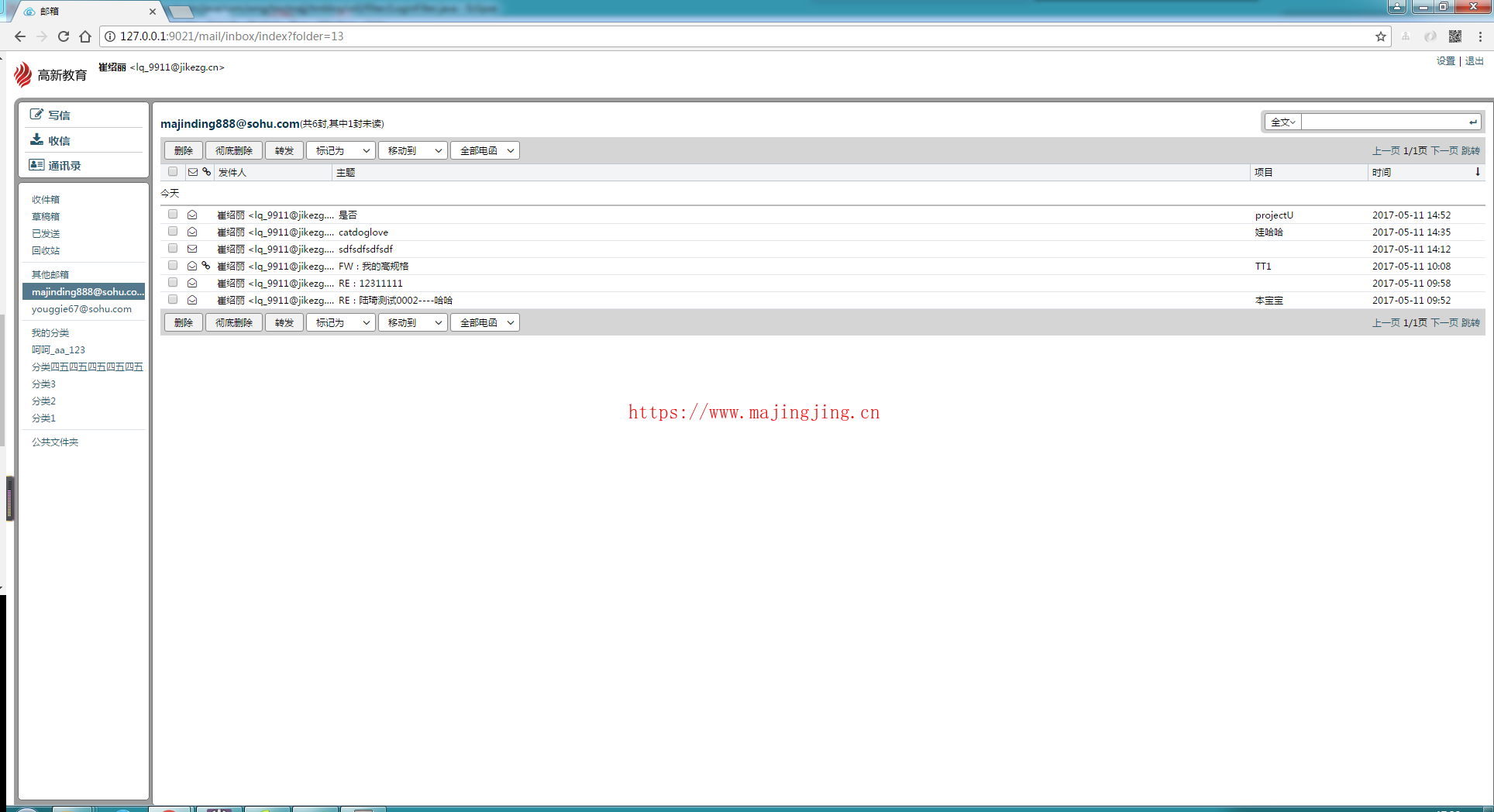Click the top 跳转 pagination link
This screenshot has width=1494, height=812.
coord(1471,150)
